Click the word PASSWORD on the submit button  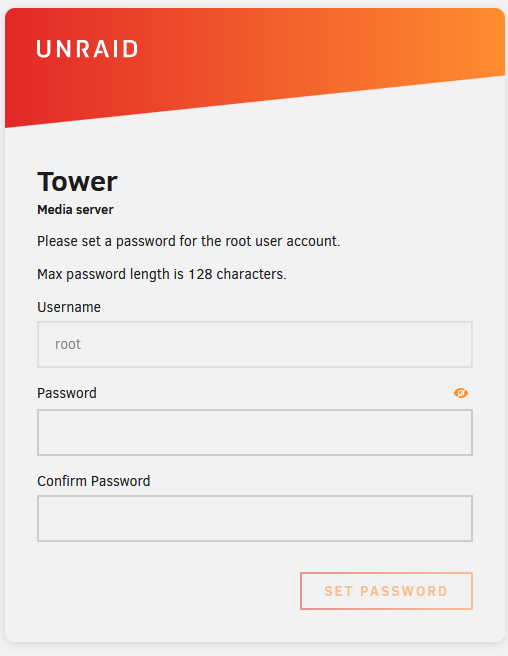pyautogui.click(x=404, y=591)
